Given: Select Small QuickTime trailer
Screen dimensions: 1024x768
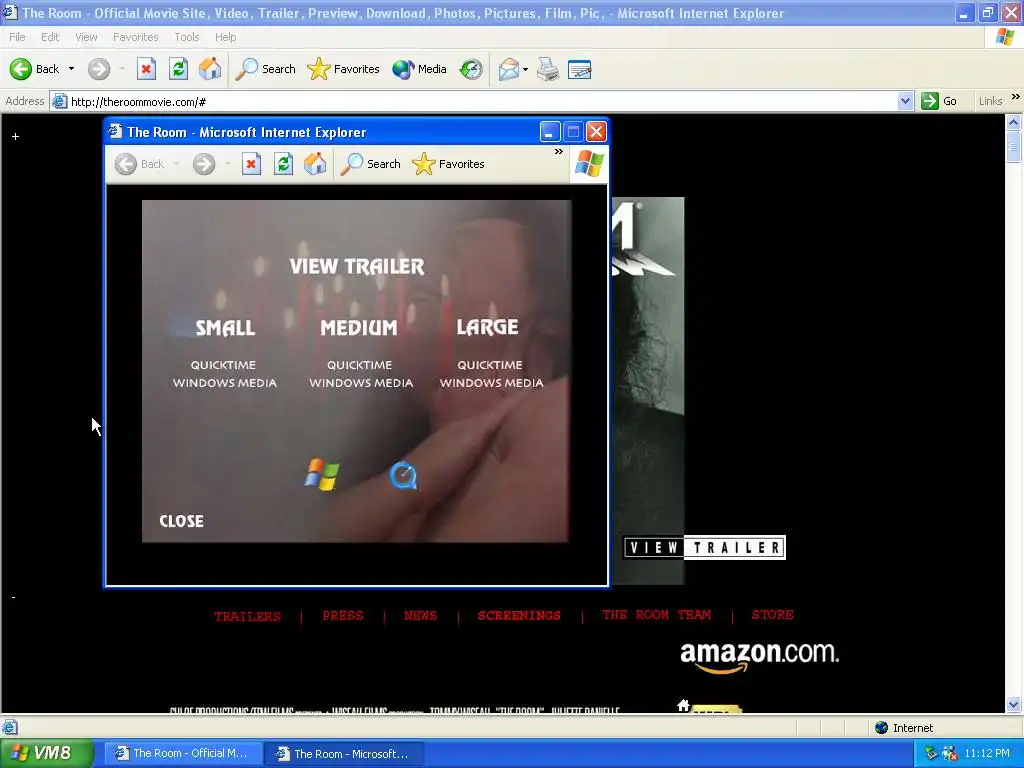Looking at the screenshot, I should (x=223, y=365).
